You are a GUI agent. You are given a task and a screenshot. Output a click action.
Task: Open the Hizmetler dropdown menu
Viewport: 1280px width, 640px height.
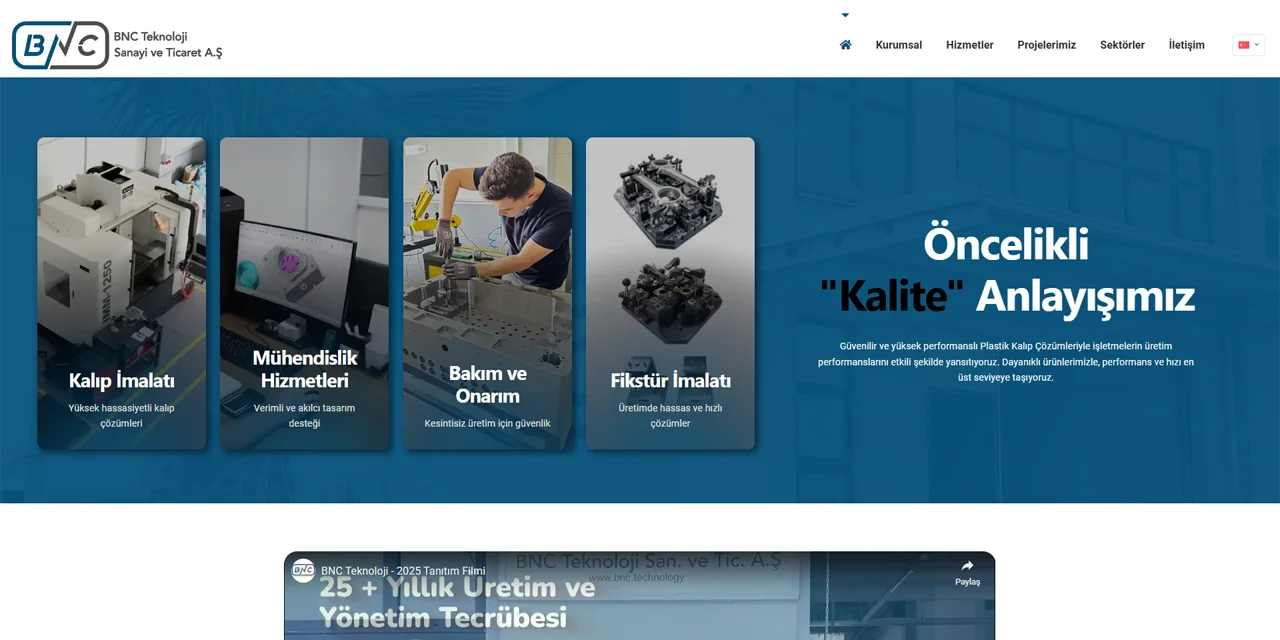tap(969, 44)
